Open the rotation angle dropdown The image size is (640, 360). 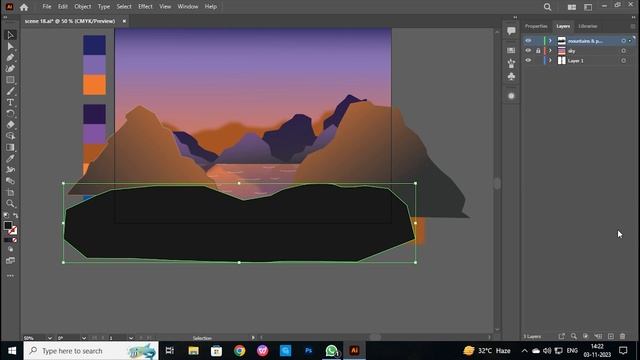click(84, 338)
